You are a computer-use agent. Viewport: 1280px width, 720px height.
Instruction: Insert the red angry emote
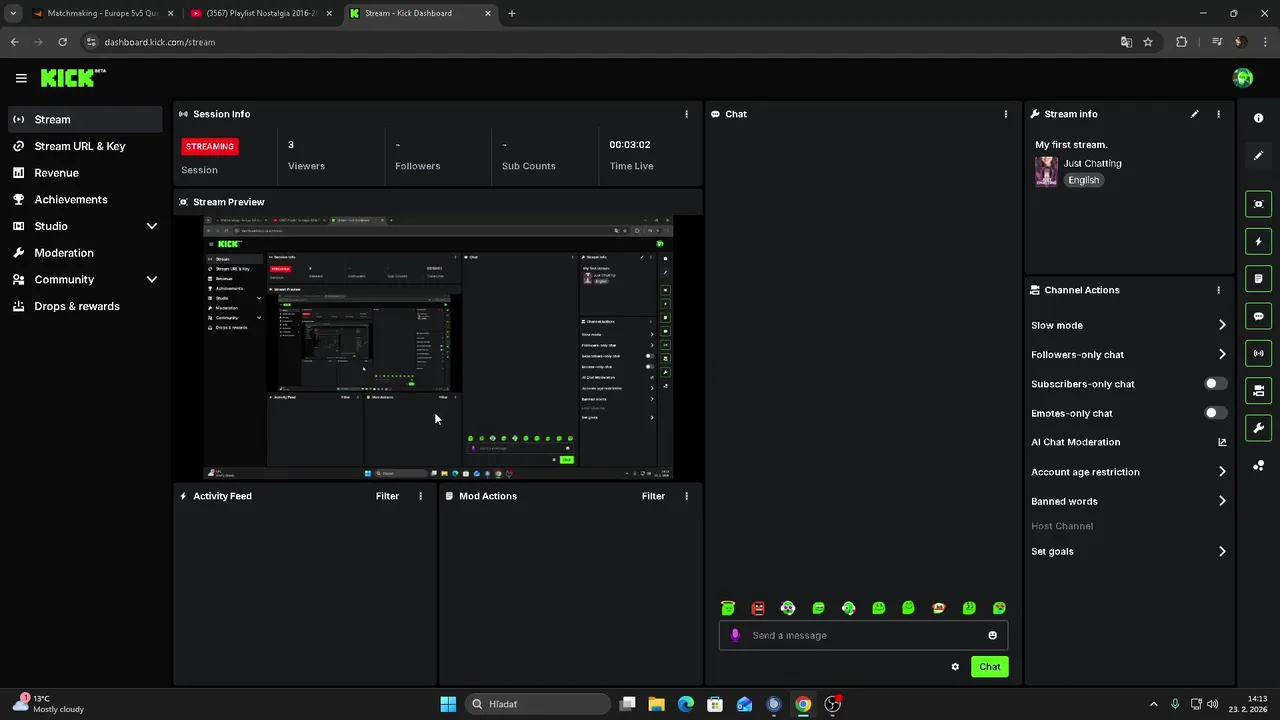click(x=758, y=608)
